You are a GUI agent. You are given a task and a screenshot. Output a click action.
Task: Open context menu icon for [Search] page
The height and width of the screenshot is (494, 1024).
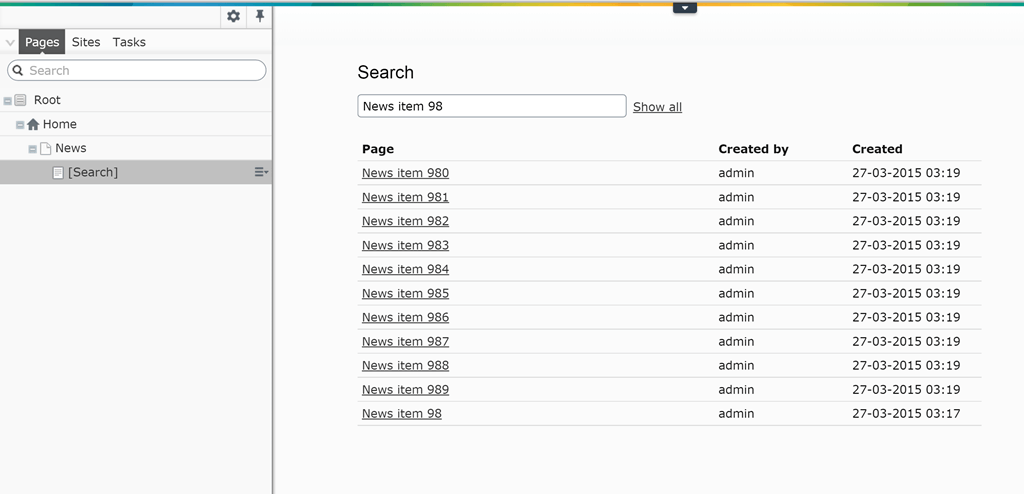261,172
